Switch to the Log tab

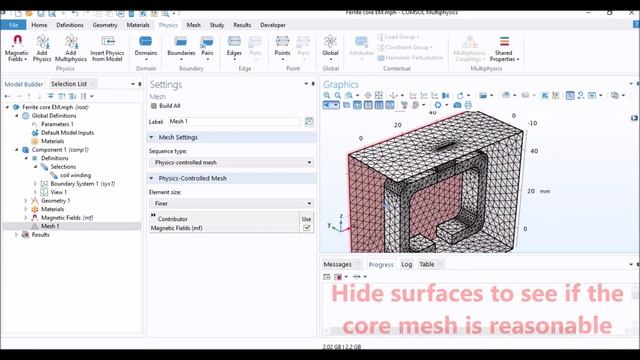[x=407, y=264]
